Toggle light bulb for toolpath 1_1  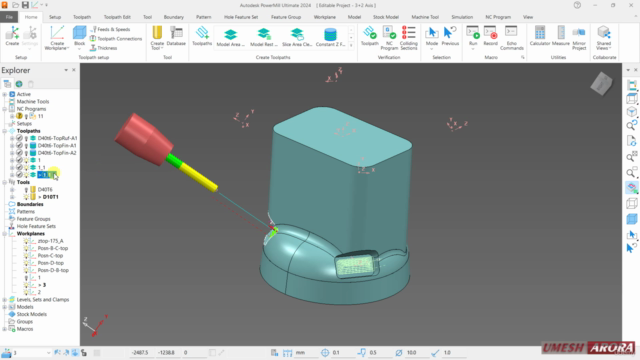point(26,168)
